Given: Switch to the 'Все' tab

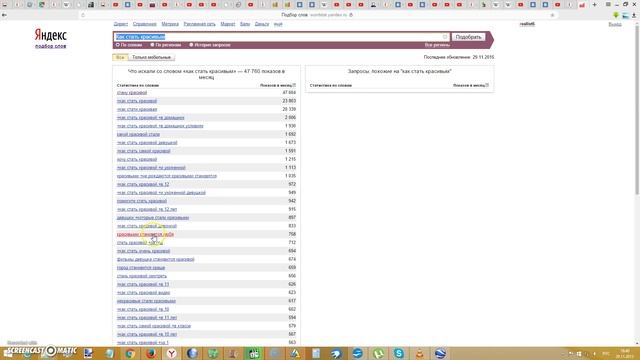Looking at the screenshot, I should pyautogui.click(x=120, y=58).
